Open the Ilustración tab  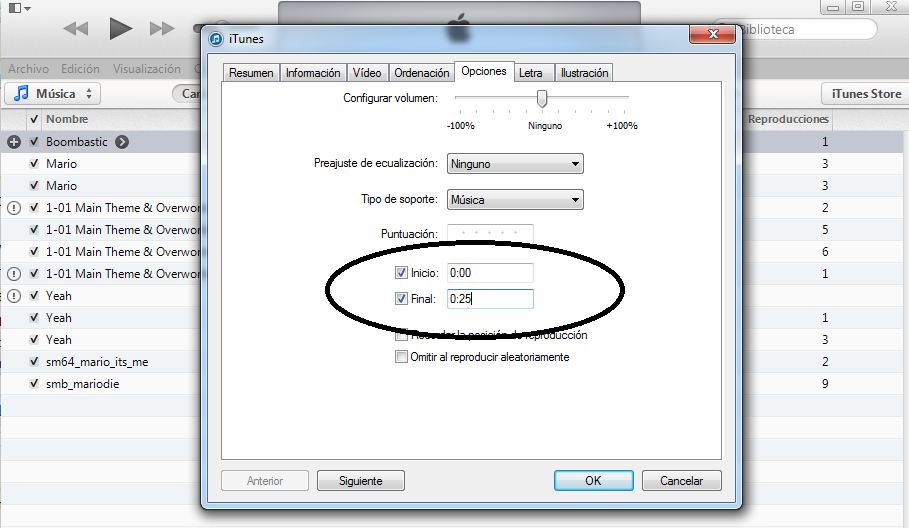(584, 73)
